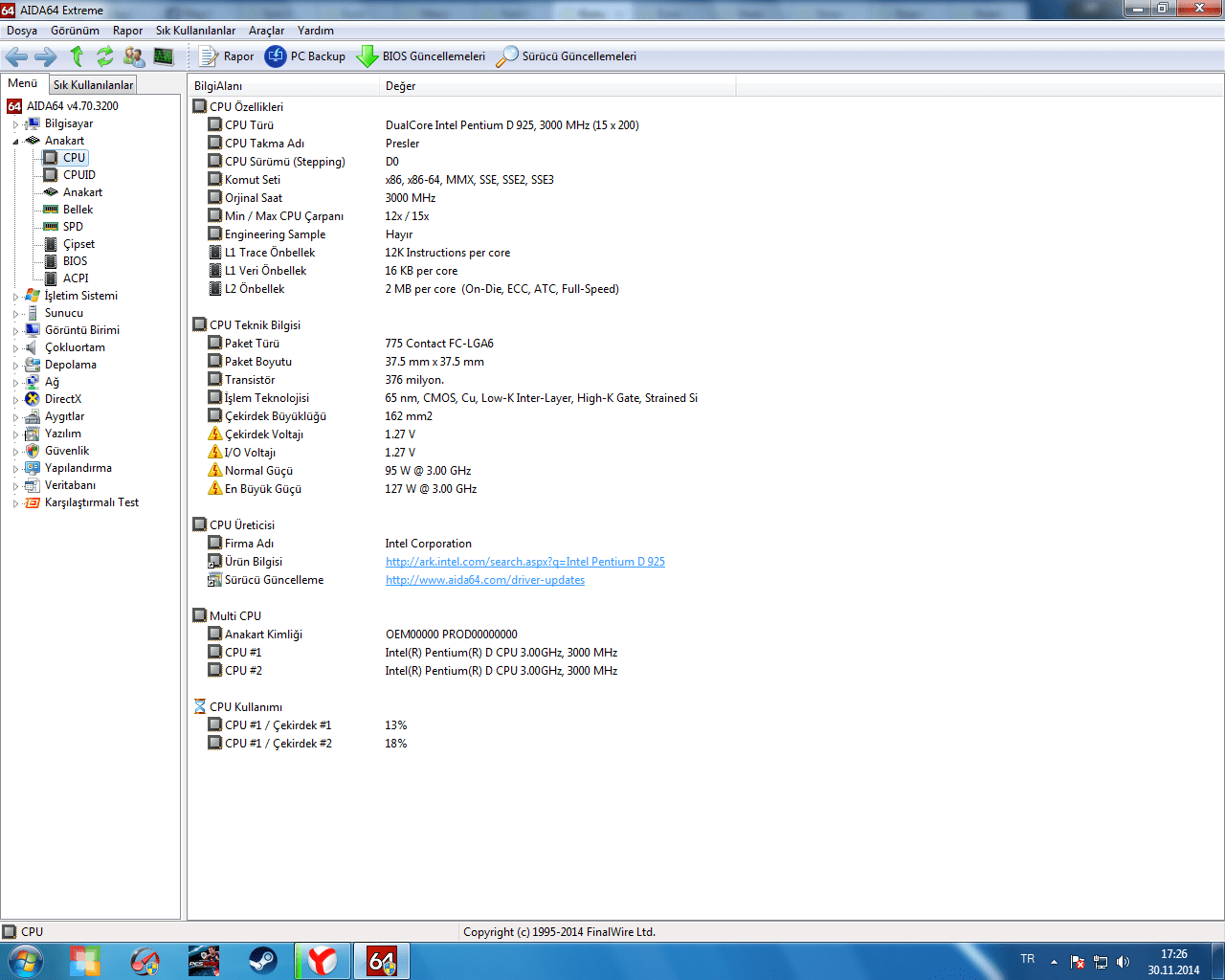Viewport: 1225px width, 980px height.
Task: Select the AIDA64 v4.70.3200 root node
Action: (73, 106)
